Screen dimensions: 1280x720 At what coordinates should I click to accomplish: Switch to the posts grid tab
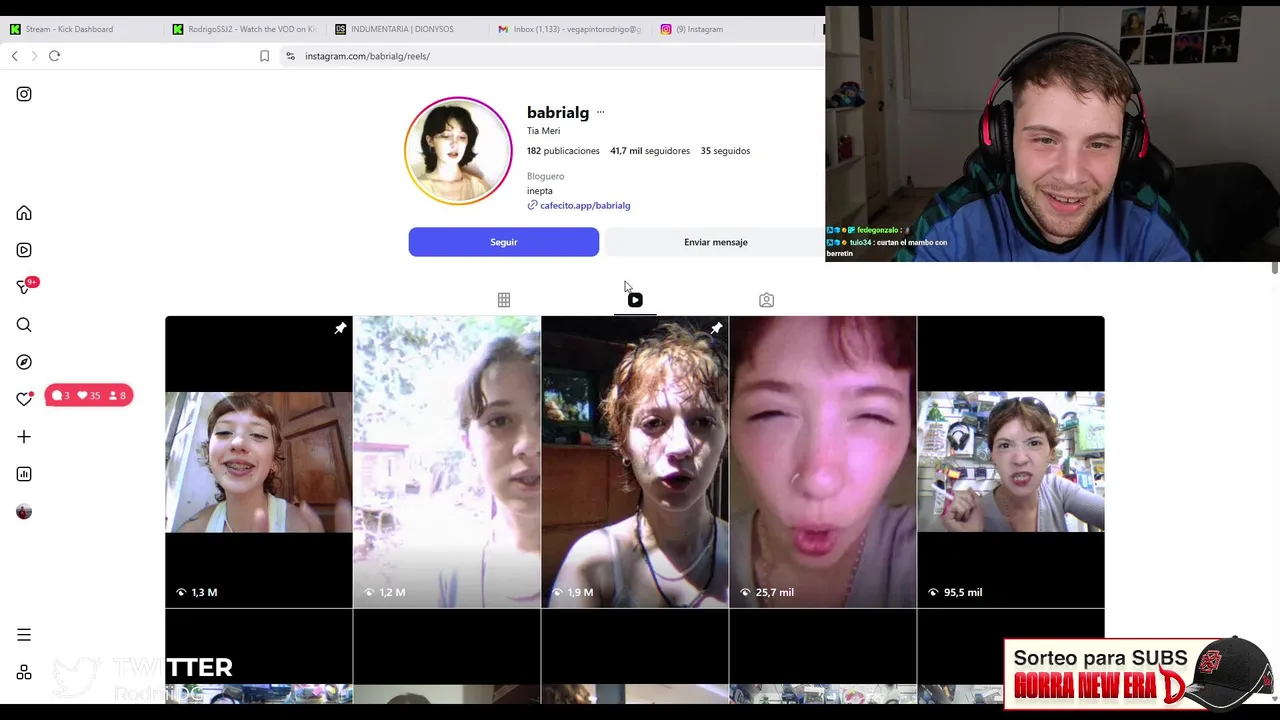[x=504, y=300]
